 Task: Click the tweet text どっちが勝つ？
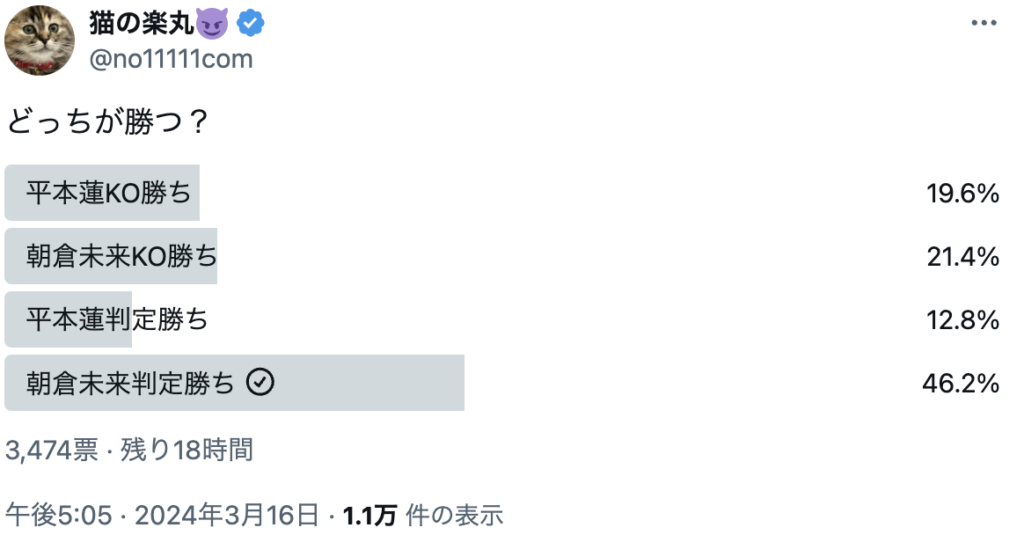coord(108,122)
